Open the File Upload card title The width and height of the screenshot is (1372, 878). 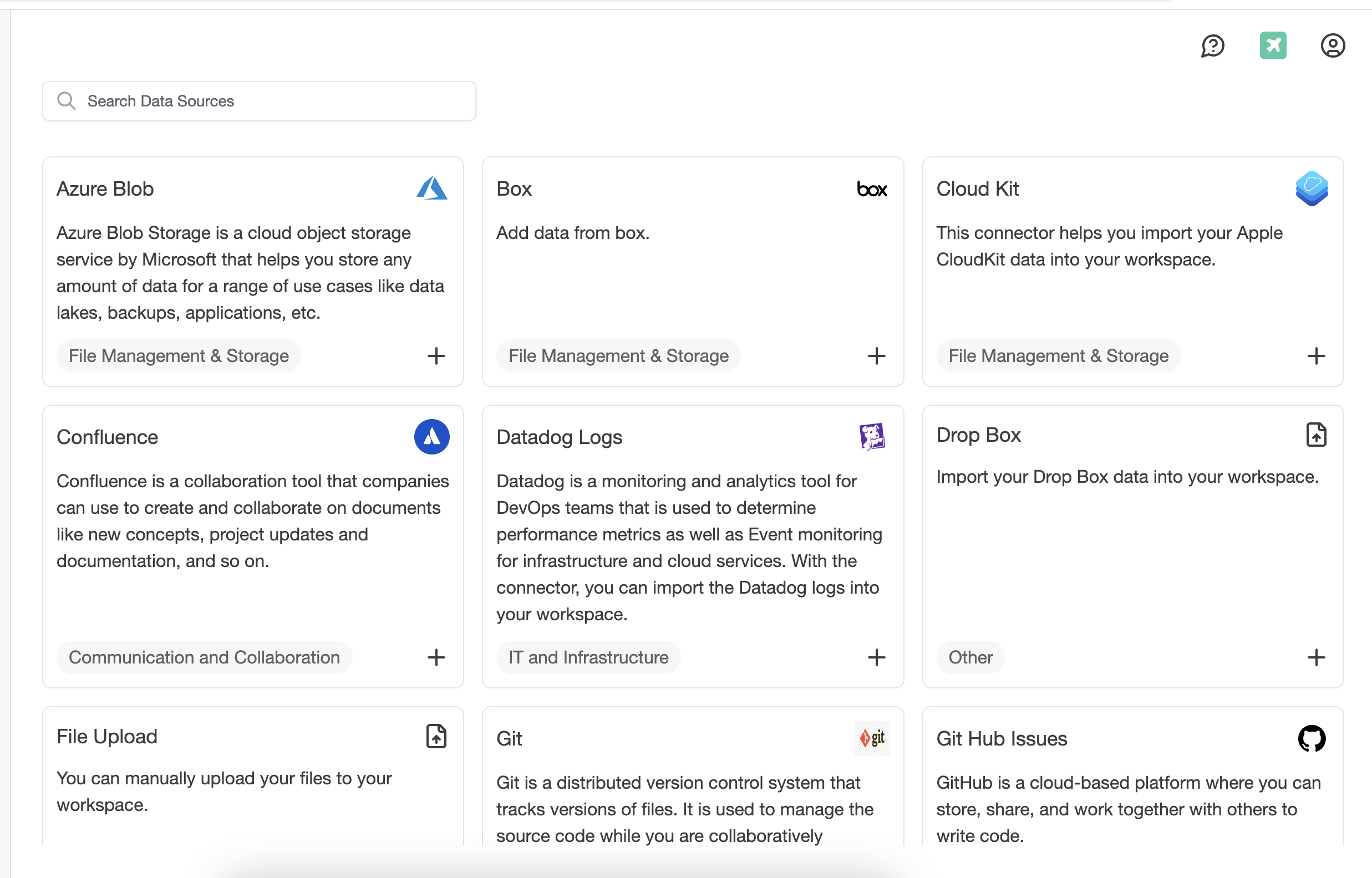[106, 737]
